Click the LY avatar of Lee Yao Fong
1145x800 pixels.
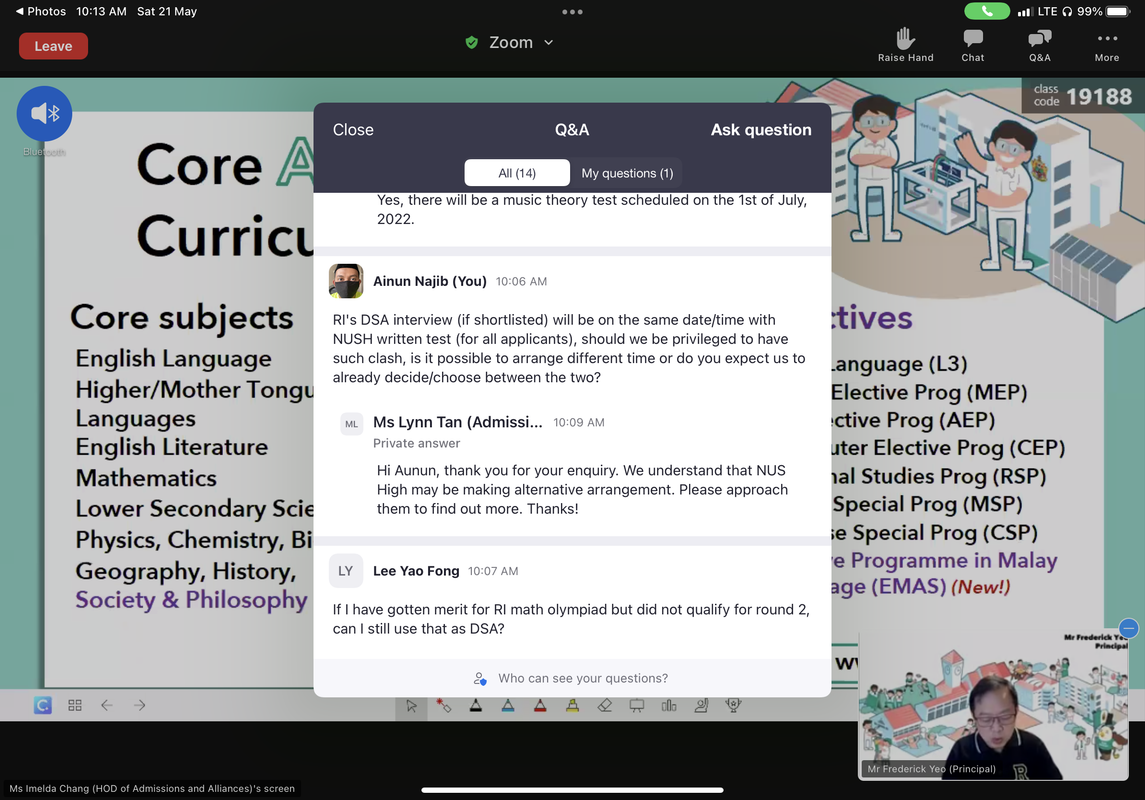[x=346, y=571]
